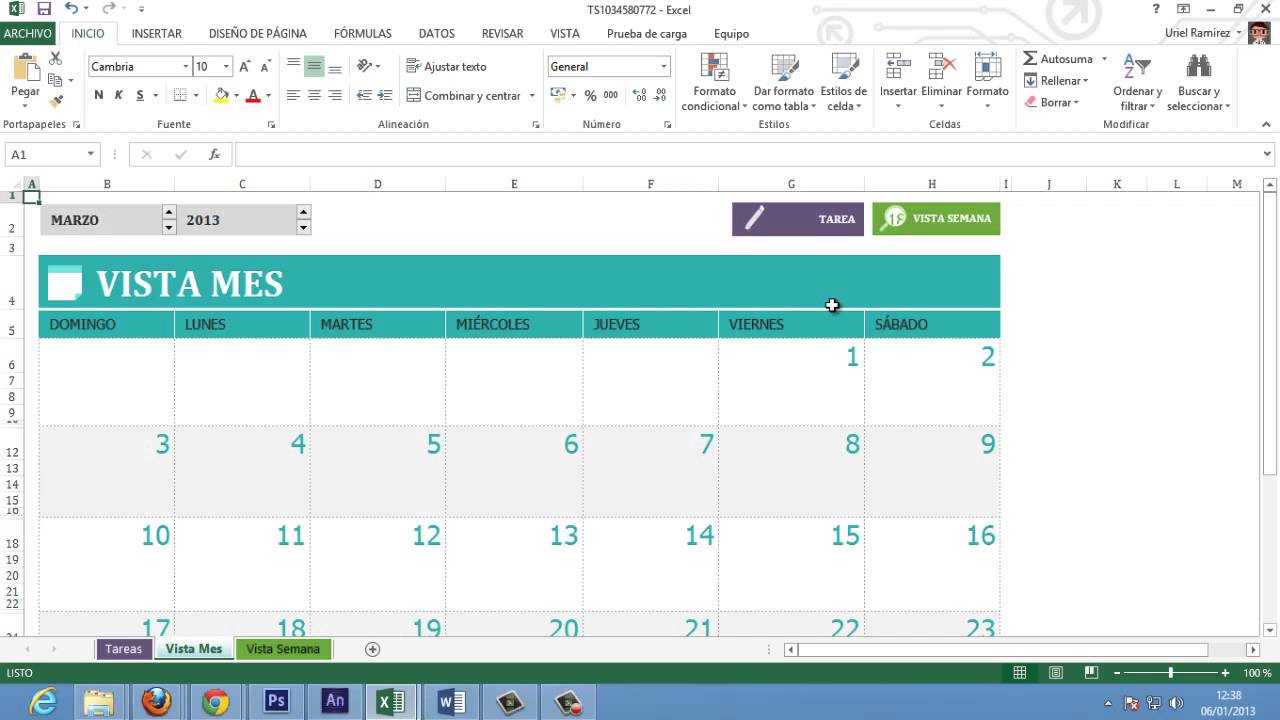Click the zoom slider handle
The image size is (1280, 720).
click(1171, 673)
